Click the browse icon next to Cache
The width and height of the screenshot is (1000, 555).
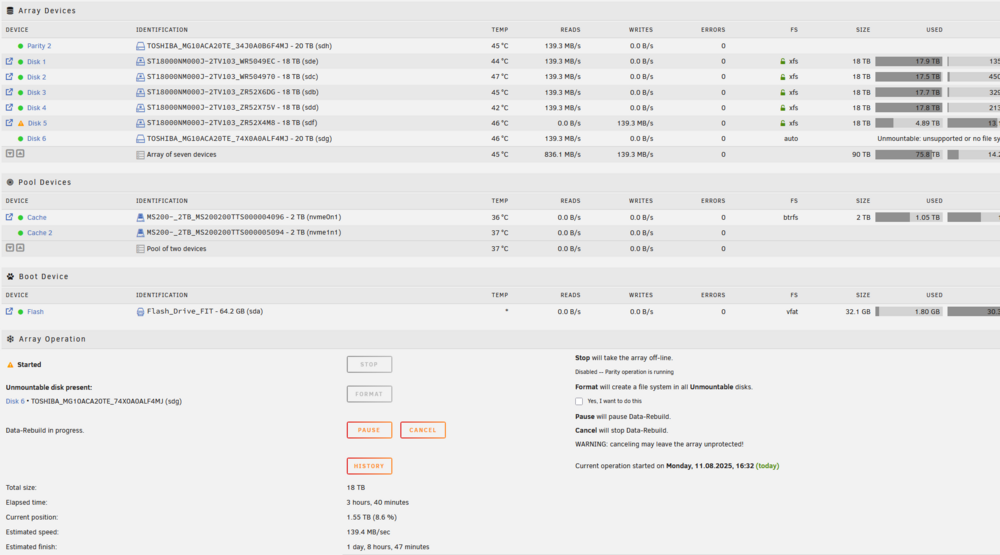tap(9, 217)
